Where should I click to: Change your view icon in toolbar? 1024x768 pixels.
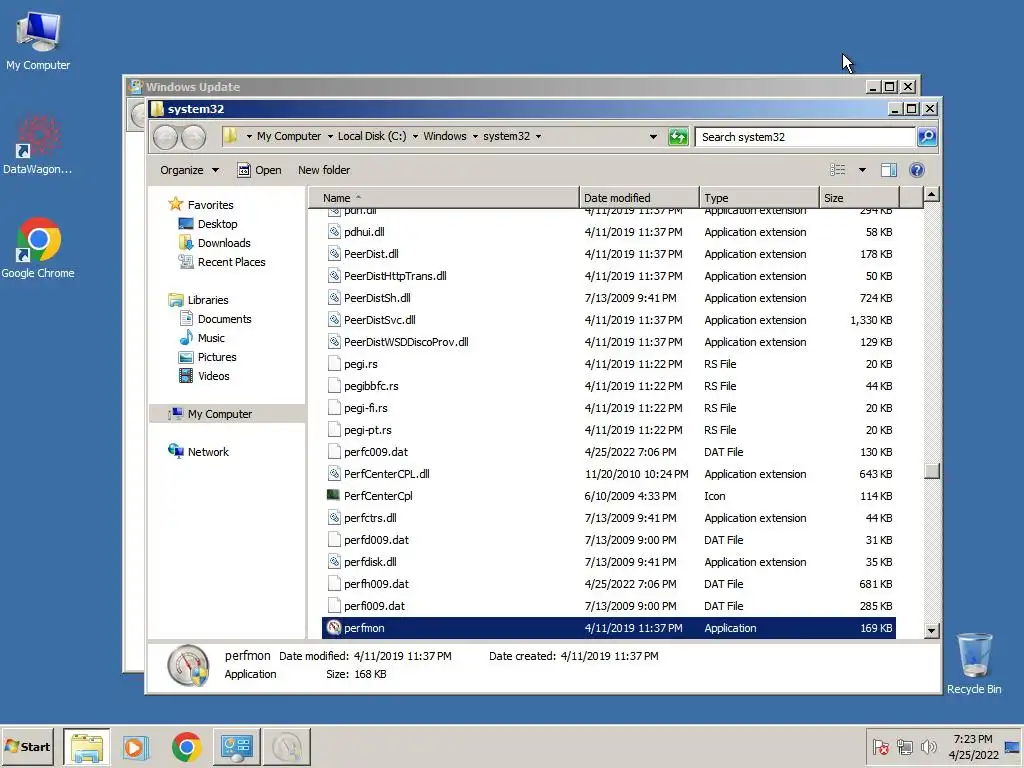(837, 170)
